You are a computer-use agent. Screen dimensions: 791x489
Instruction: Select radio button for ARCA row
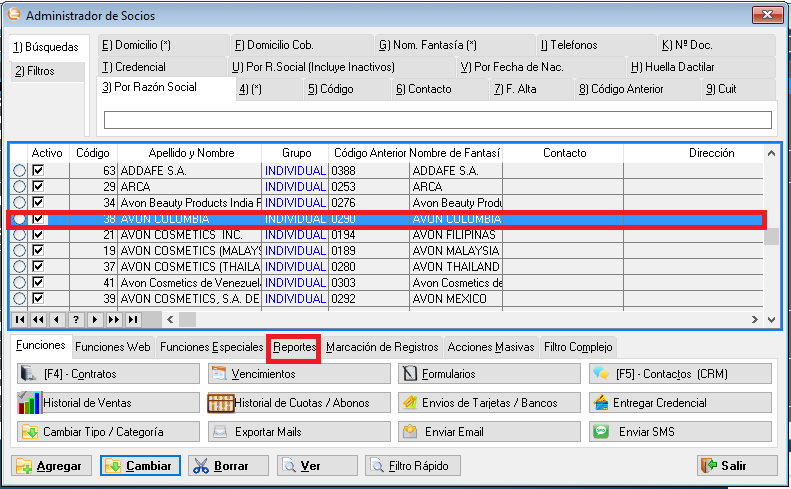tap(19, 187)
